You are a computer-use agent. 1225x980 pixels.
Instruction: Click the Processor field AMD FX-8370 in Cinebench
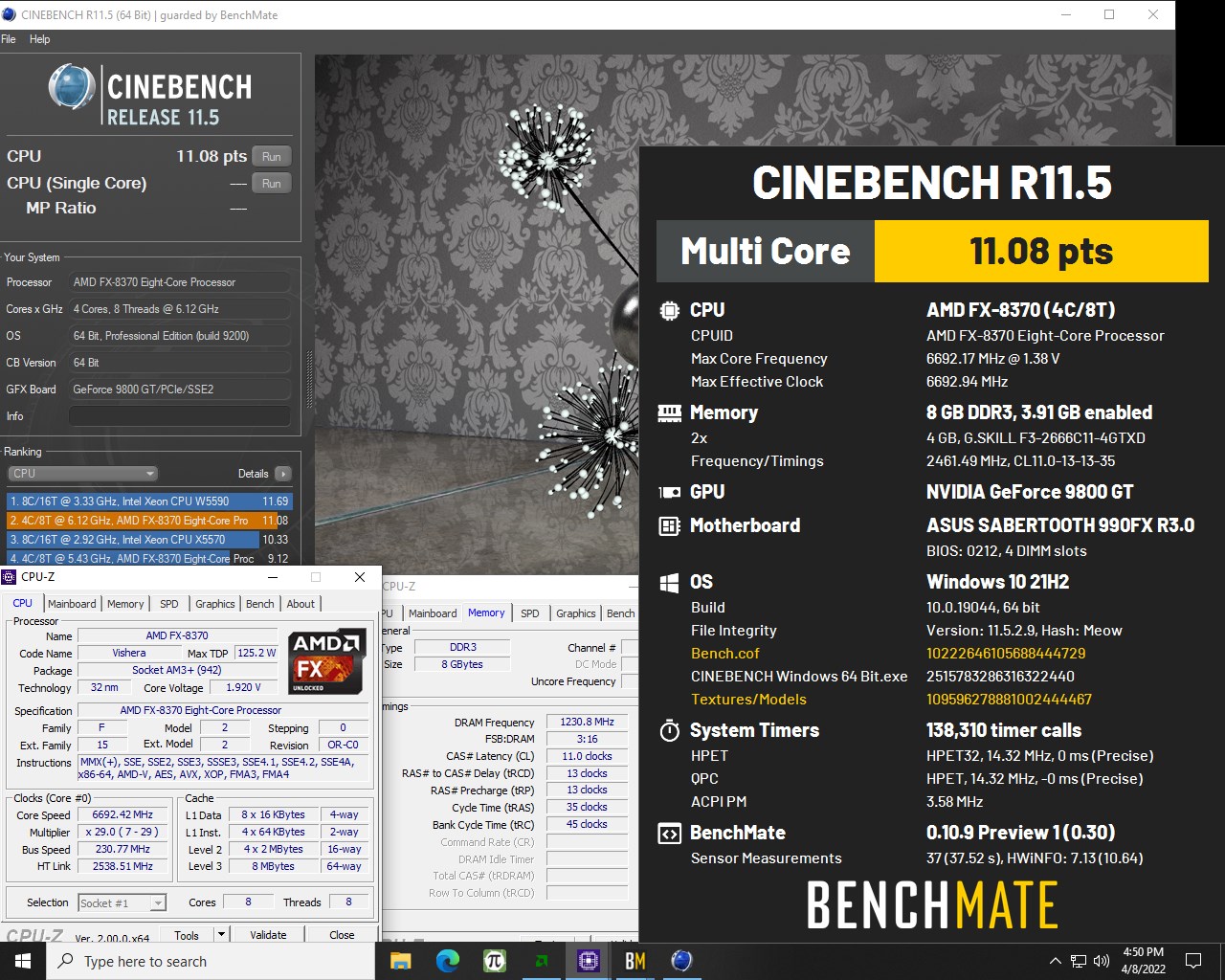(179, 282)
